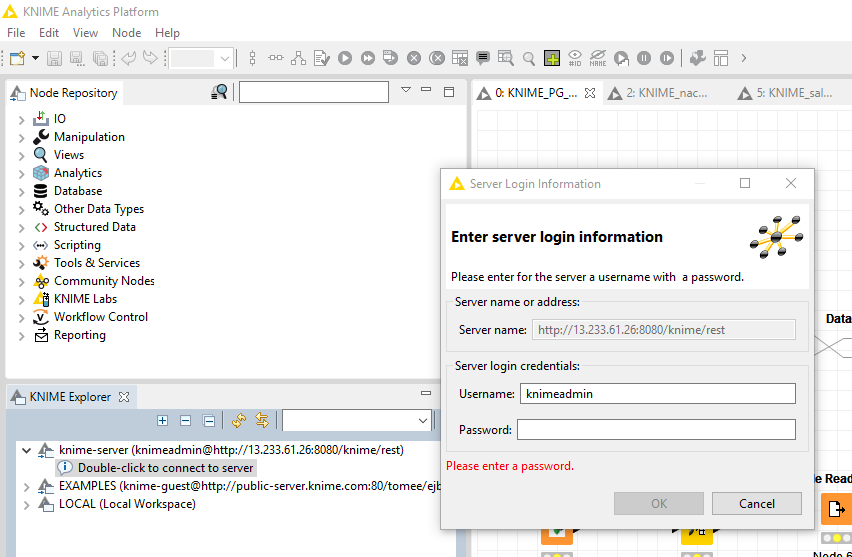Image resolution: width=852 pixels, height=557 pixels.
Task: Collapse the knime-server tree node
Action: click(x=26, y=451)
